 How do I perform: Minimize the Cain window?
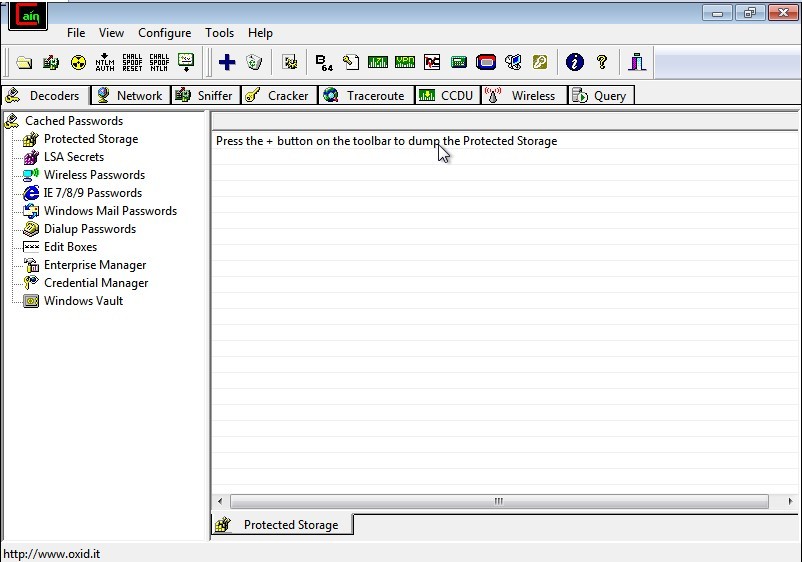tap(718, 13)
